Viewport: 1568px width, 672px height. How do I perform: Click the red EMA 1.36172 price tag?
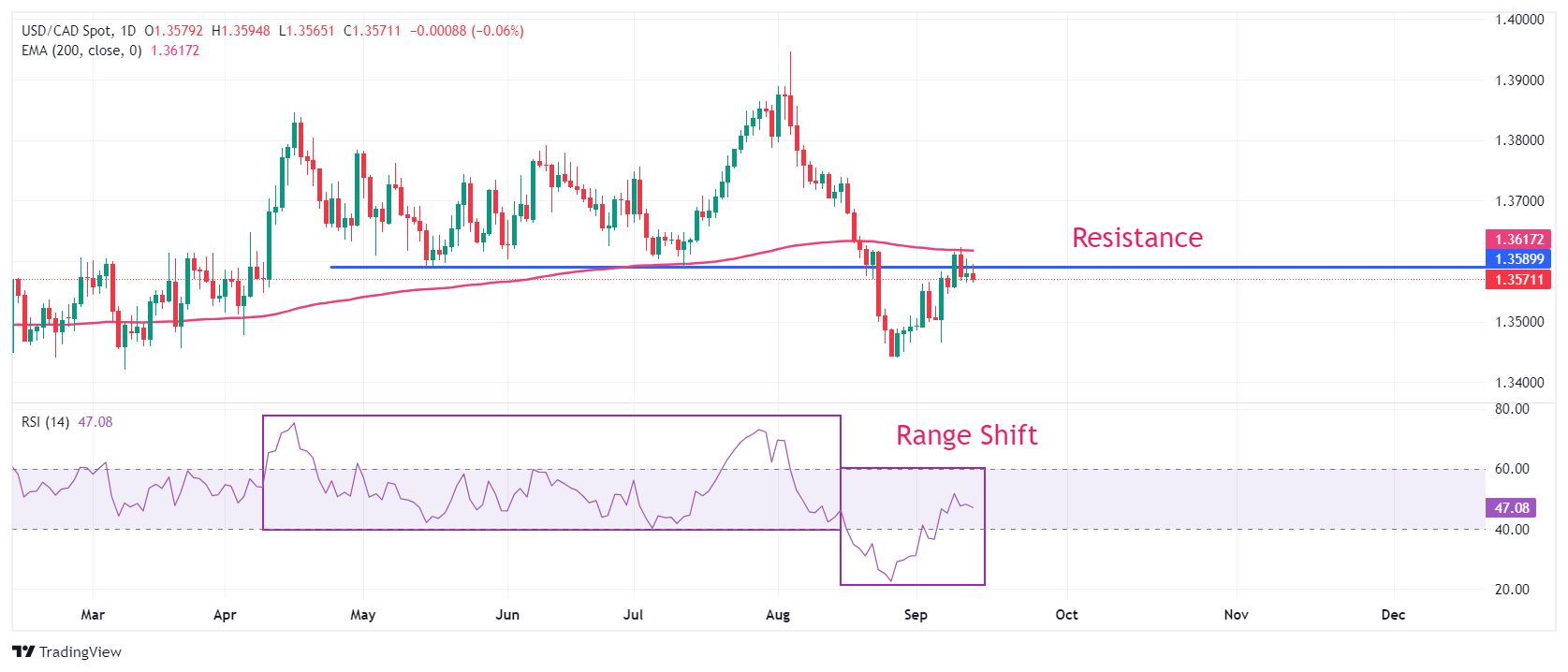pos(1517,240)
